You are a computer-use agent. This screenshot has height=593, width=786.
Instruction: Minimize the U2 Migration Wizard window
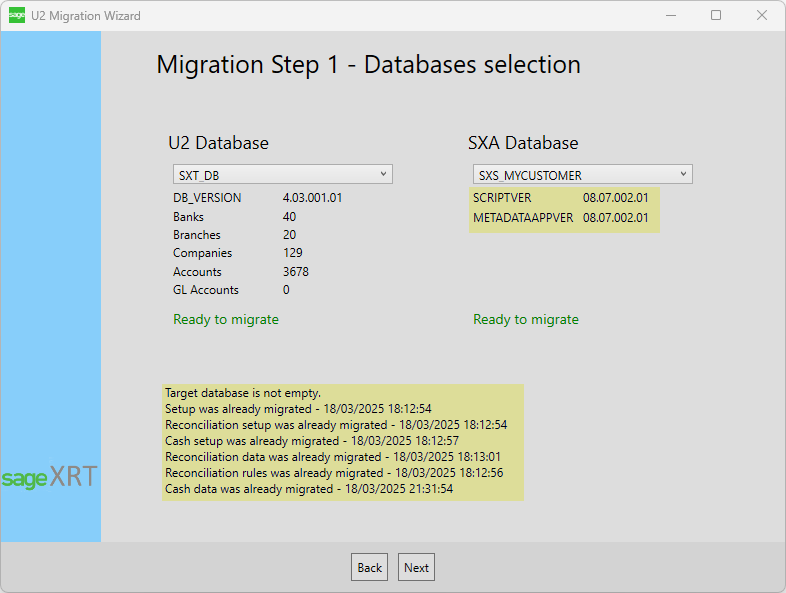point(669,16)
